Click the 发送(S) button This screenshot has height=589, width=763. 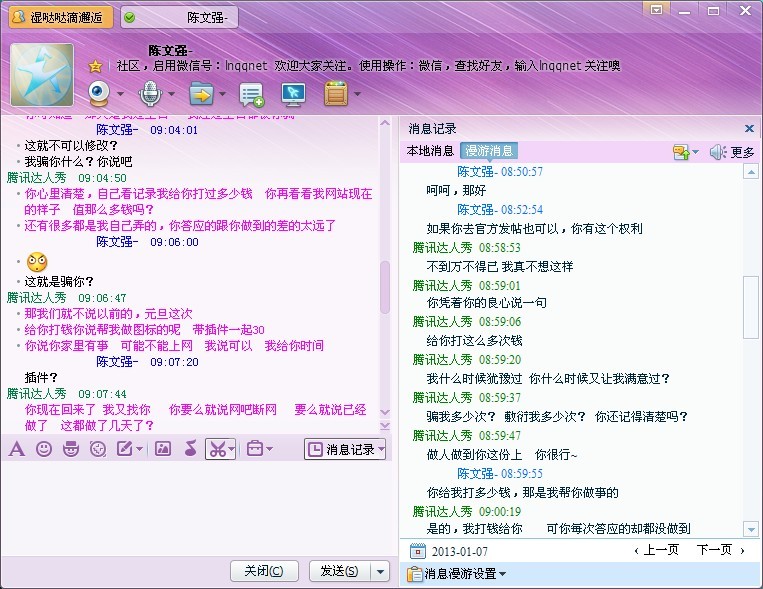pyautogui.click(x=340, y=571)
